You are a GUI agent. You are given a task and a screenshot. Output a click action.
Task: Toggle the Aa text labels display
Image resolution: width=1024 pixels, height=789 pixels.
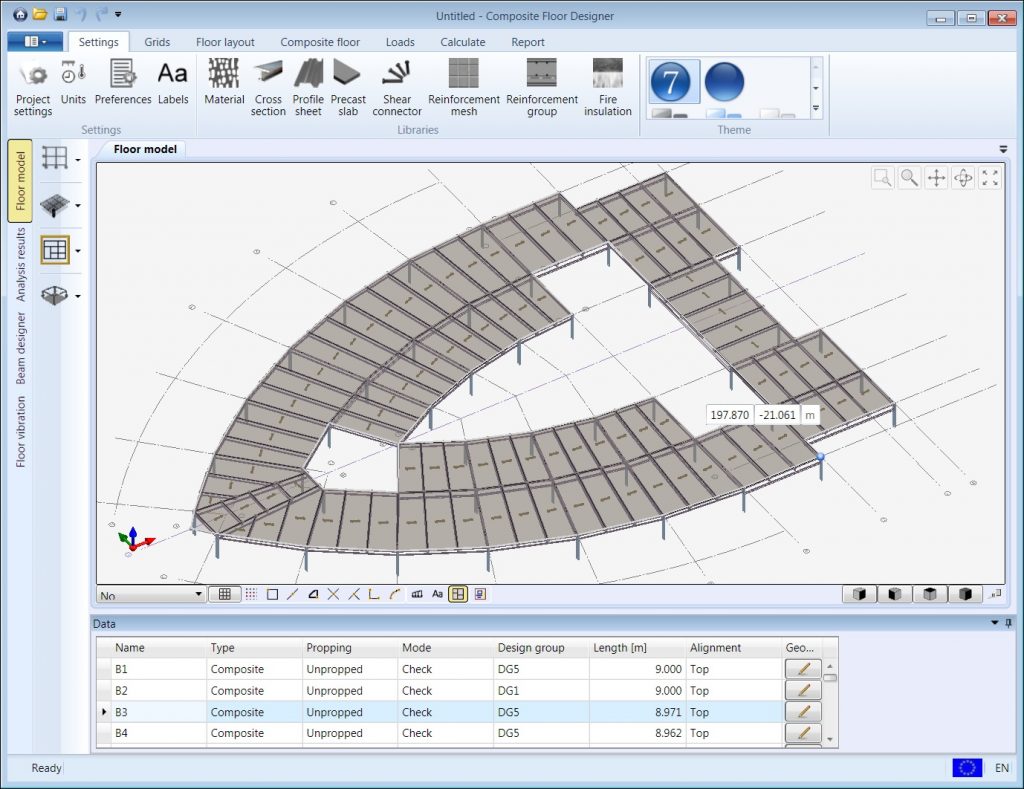pyautogui.click(x=437, y=594)
